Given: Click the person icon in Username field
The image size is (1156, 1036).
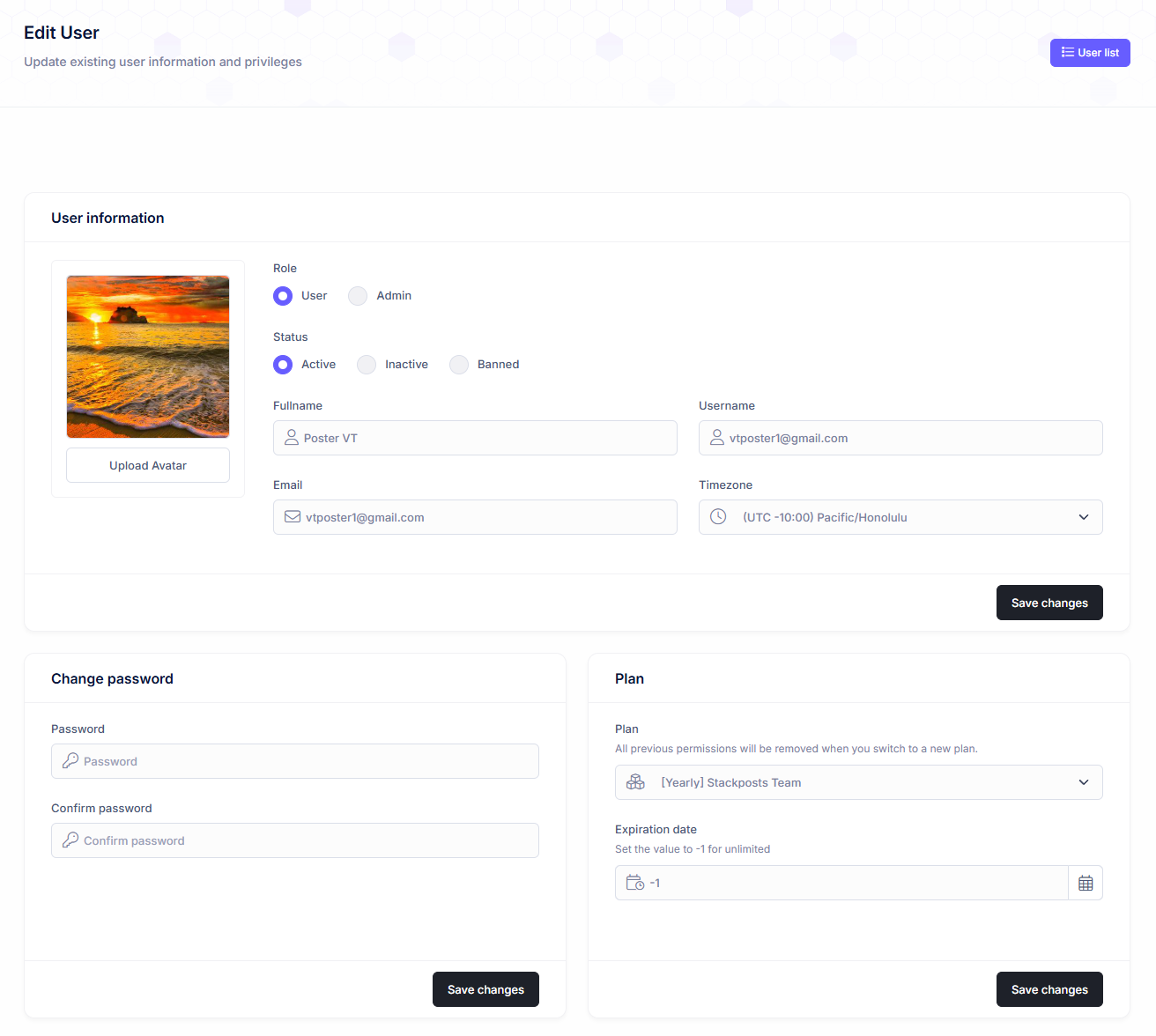Looking at the screenshot, I should 717,438.
